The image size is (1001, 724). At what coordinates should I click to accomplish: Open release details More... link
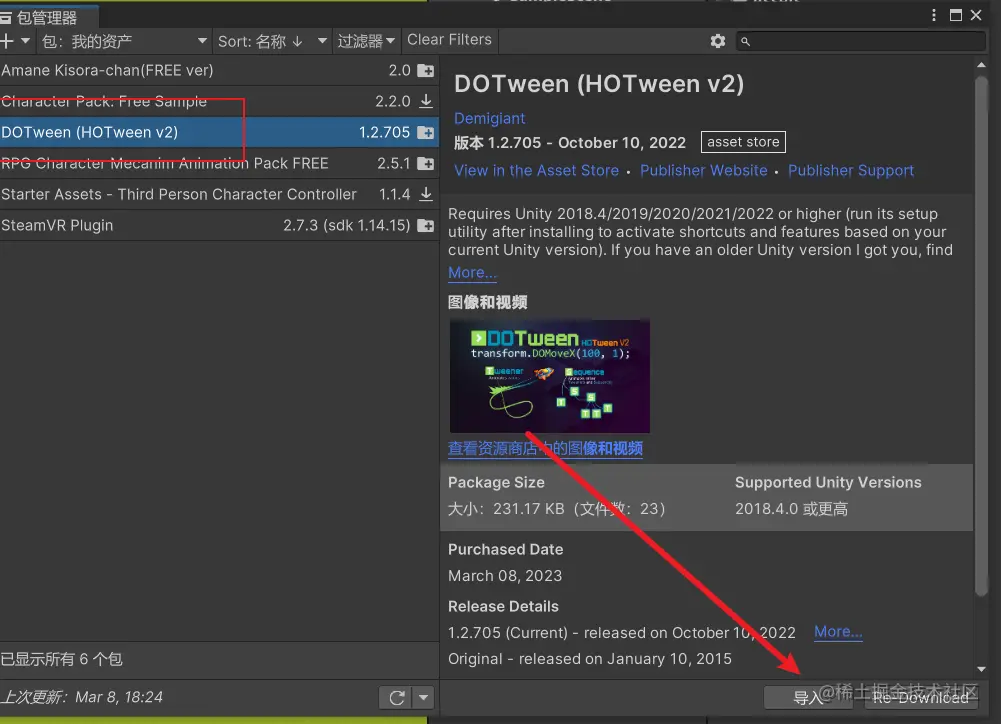[x=838, y=632]
